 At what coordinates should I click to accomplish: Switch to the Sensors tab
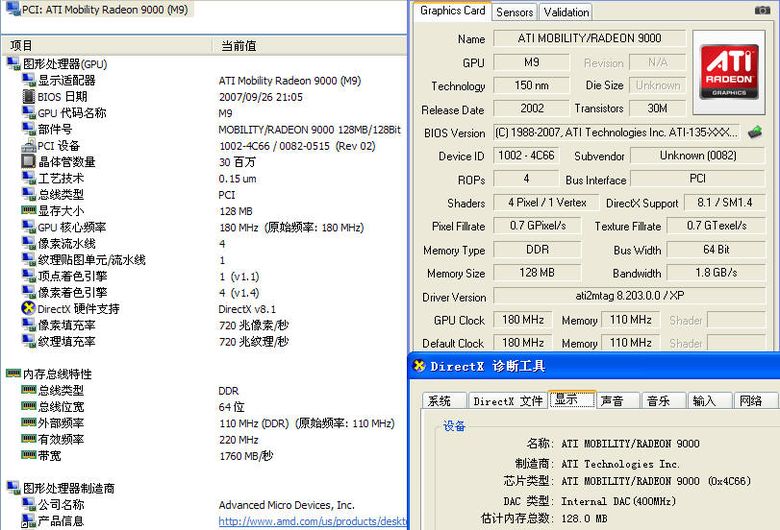coord(514,12)
